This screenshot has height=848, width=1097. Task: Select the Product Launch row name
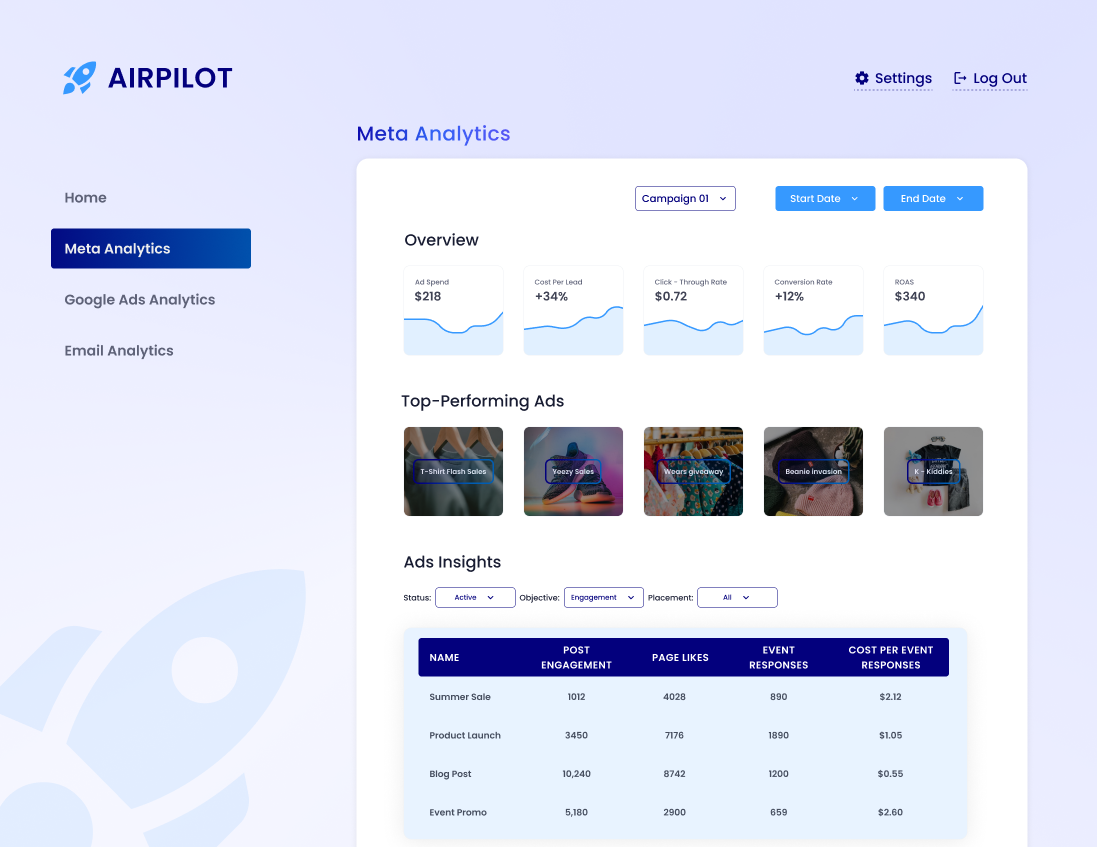pos(465,735)
